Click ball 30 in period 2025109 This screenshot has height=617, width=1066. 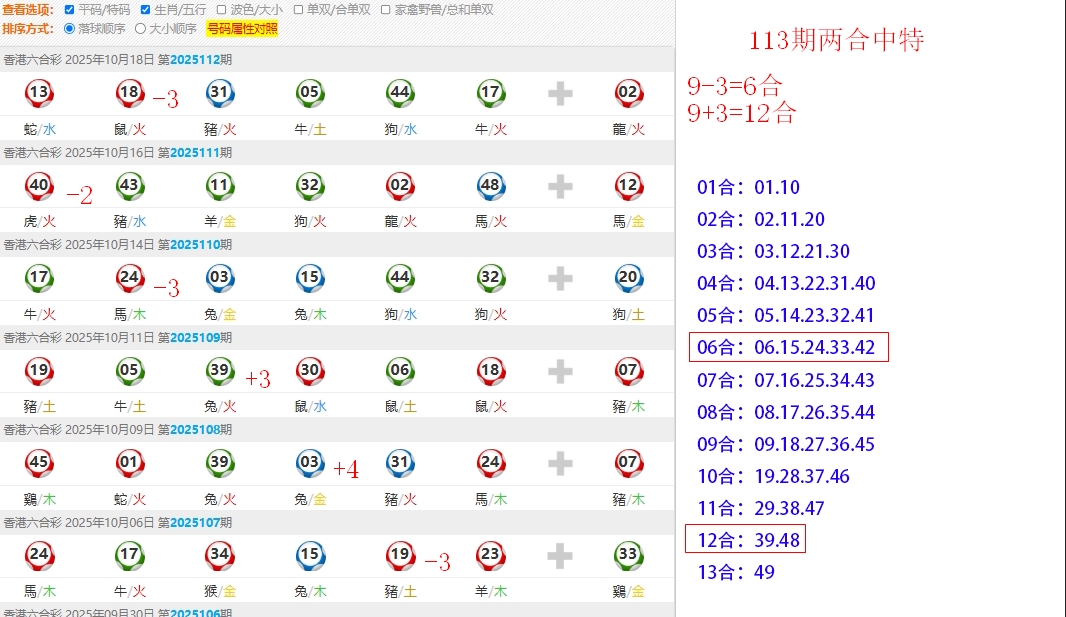tap(310, 371)
